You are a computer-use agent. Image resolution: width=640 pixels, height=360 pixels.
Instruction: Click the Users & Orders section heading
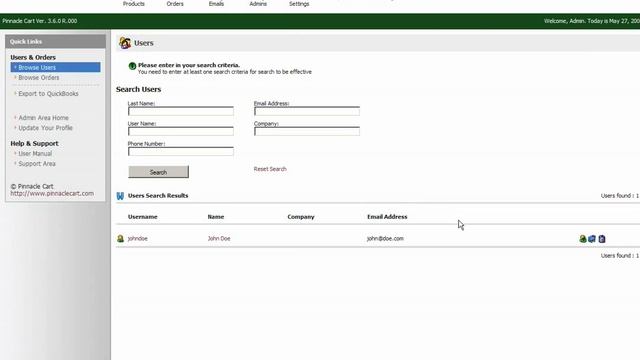[33, 58]
